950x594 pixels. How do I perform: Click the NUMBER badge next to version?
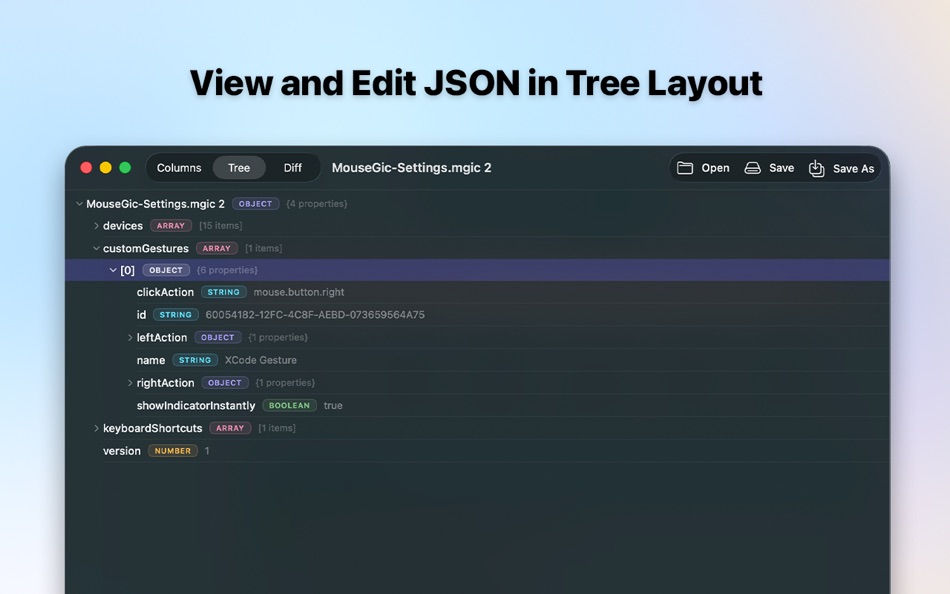click(171, 451)
